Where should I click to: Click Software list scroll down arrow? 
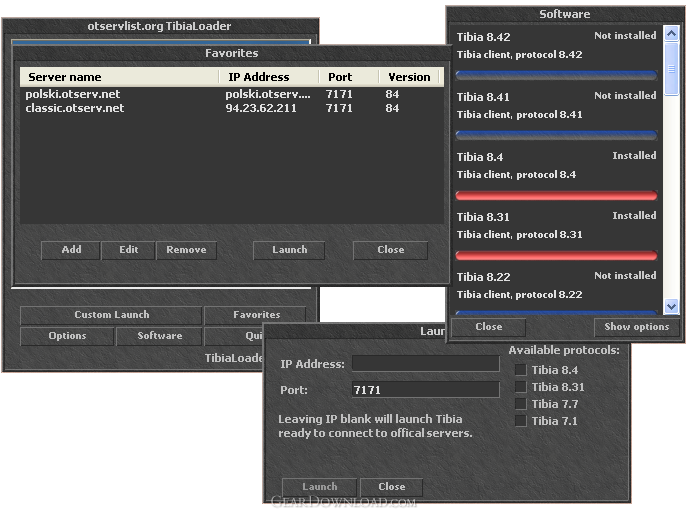pos(671,306)
